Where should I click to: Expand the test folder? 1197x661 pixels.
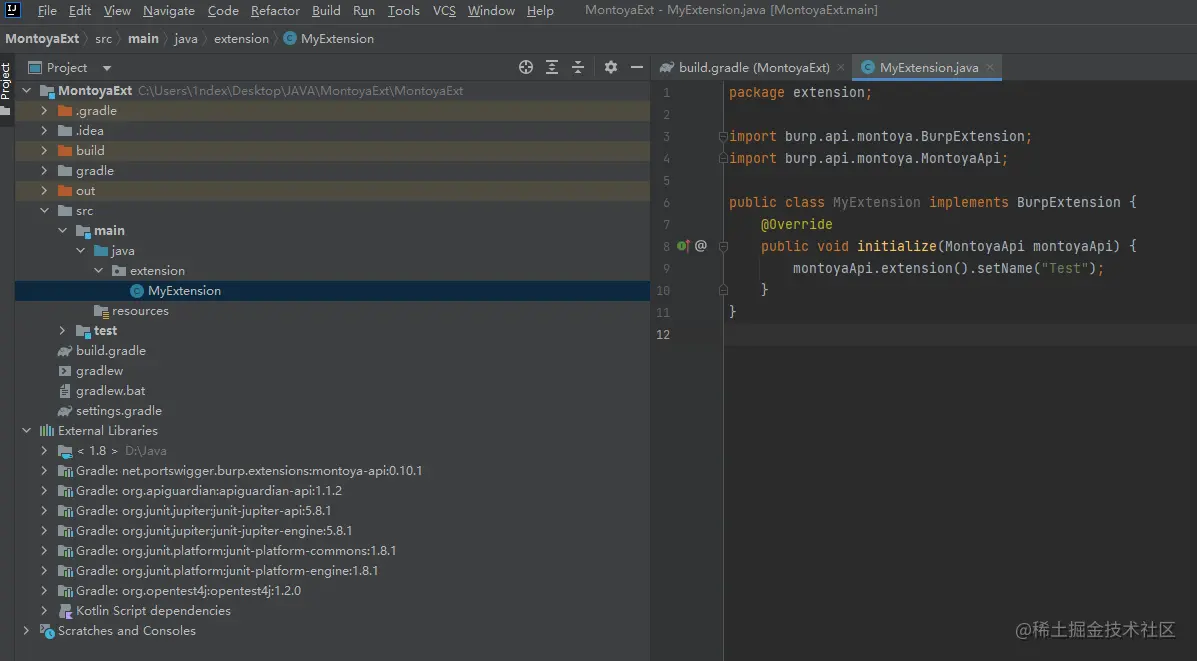click(x=62, y=331)
